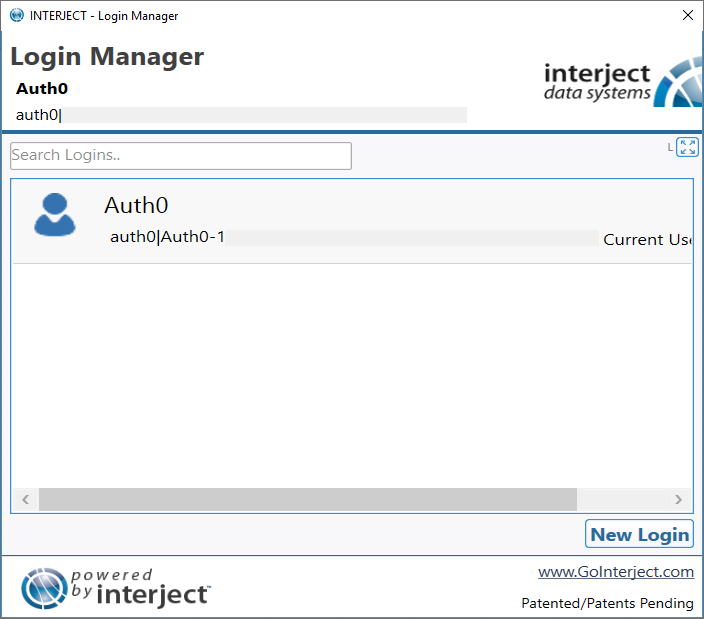Click the New Login button
The width and height of the screenshot is (704, 619).
pos(639,534)
